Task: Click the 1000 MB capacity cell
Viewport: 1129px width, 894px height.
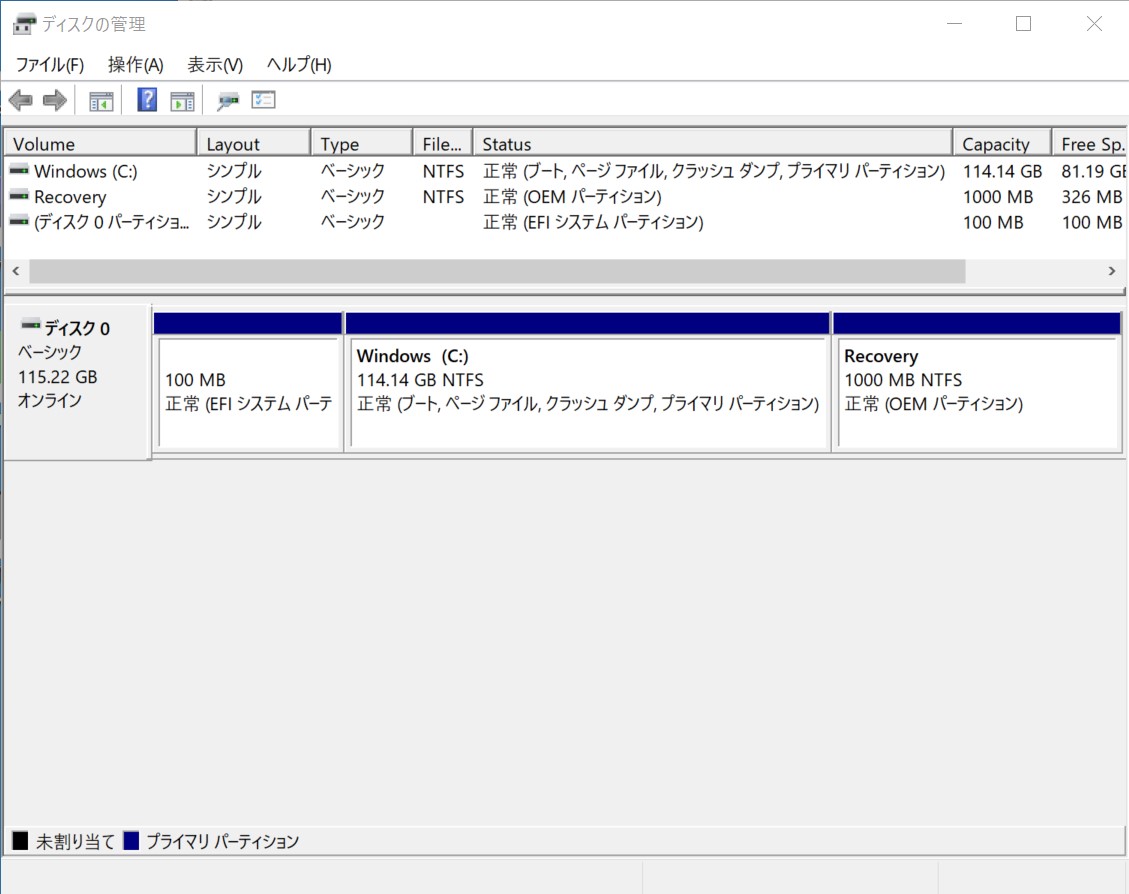Action: click(998, 197)
